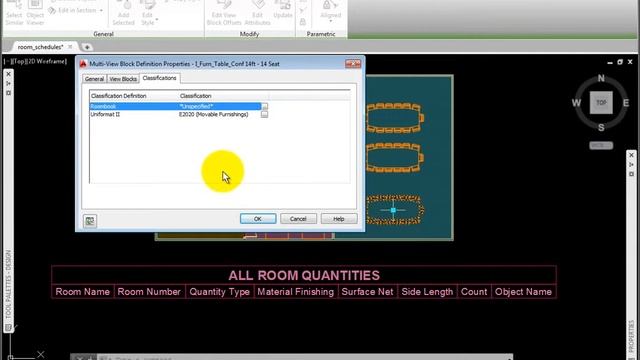This screenshot has width=640, height=360.
Task: Open a new drawing tab with plus
Action: point(87,47)
